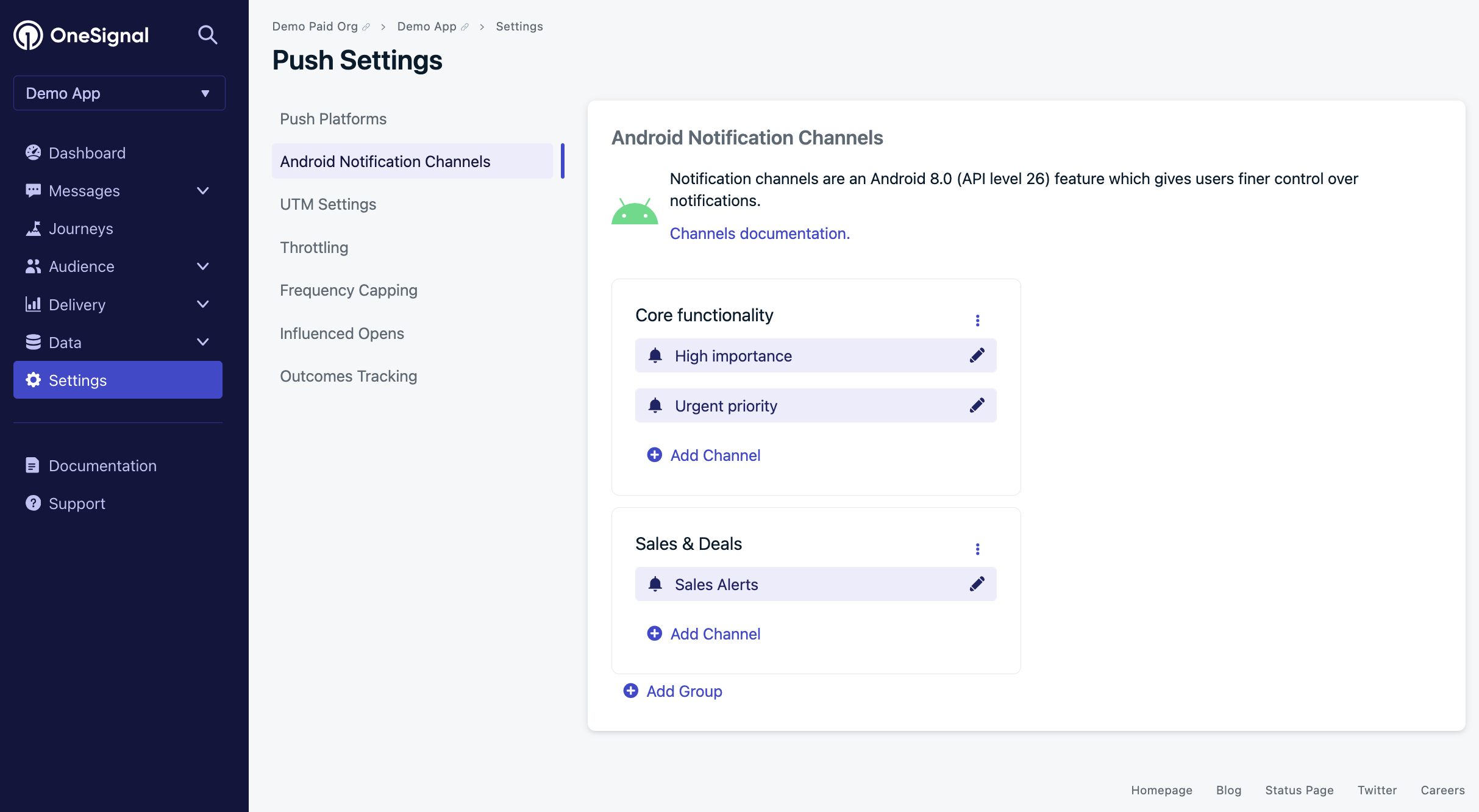Click the Settings gear icon
Viewport: 1479px width, 812px height.
pyautogui.click(x=33, y=380)
